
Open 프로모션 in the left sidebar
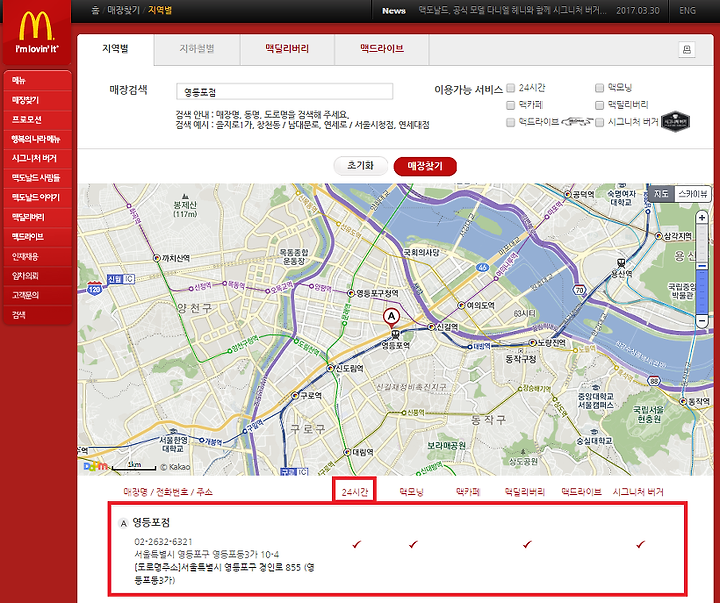click(38, 119)
